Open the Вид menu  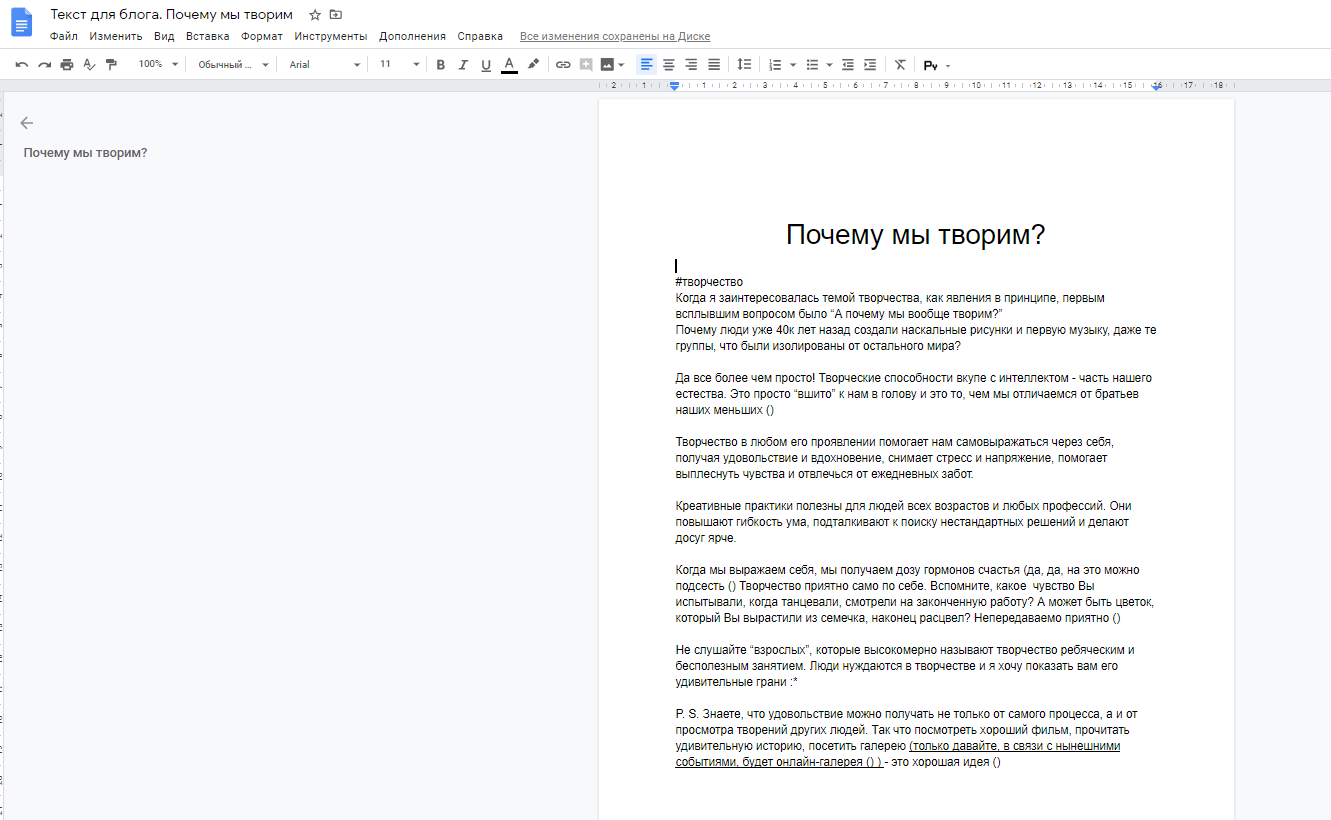[164, 36]
